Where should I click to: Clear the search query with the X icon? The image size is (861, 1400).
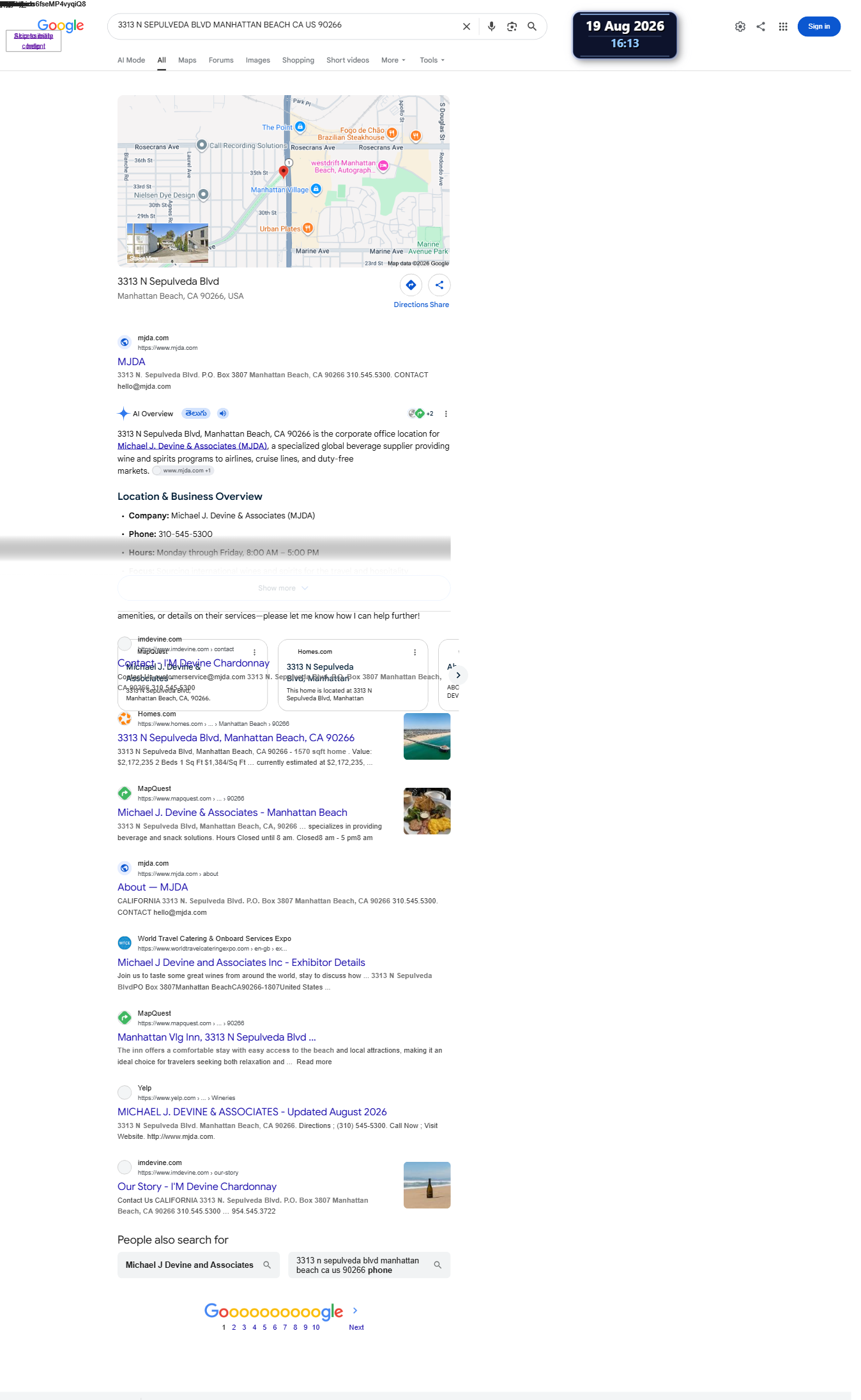pos(466,27)
